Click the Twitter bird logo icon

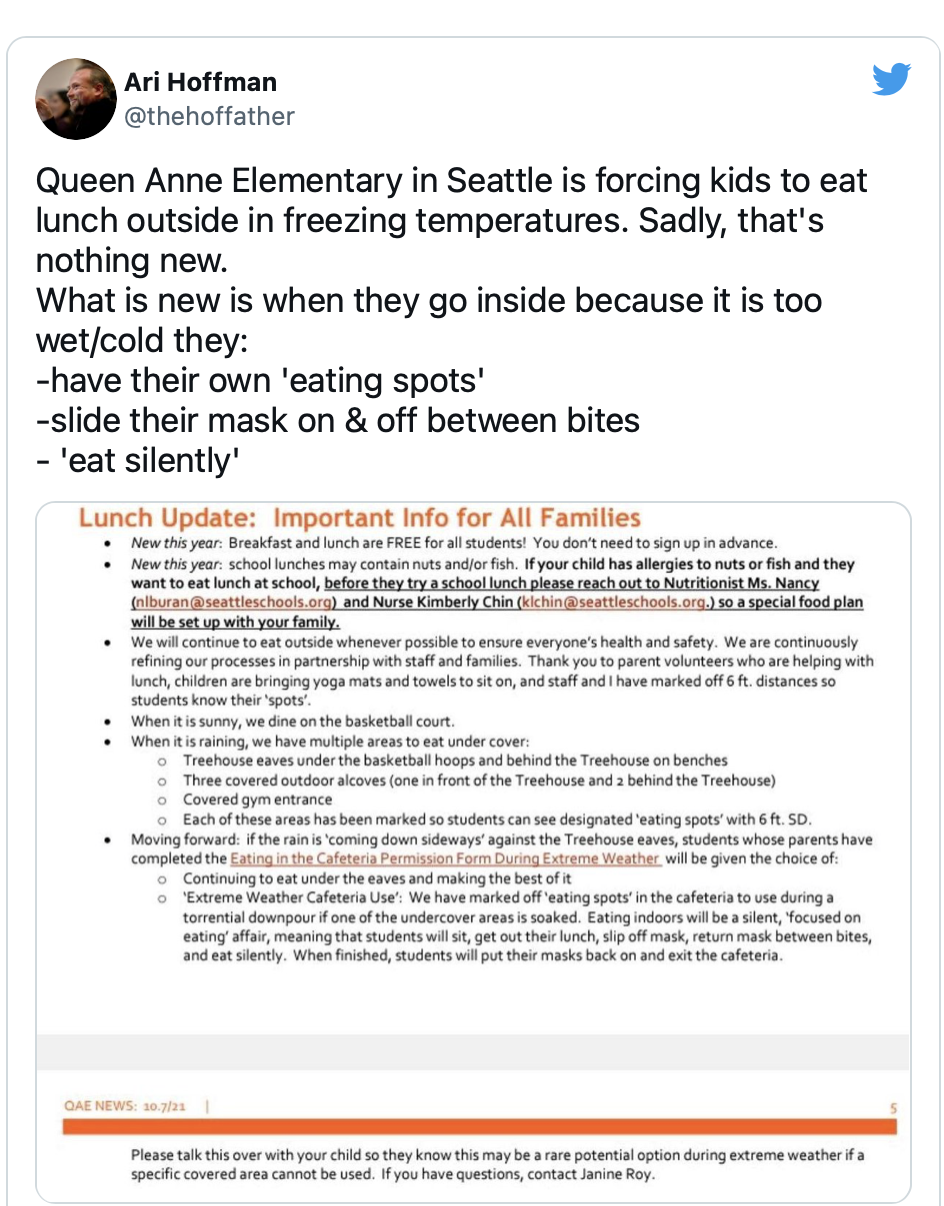[891, 80]
